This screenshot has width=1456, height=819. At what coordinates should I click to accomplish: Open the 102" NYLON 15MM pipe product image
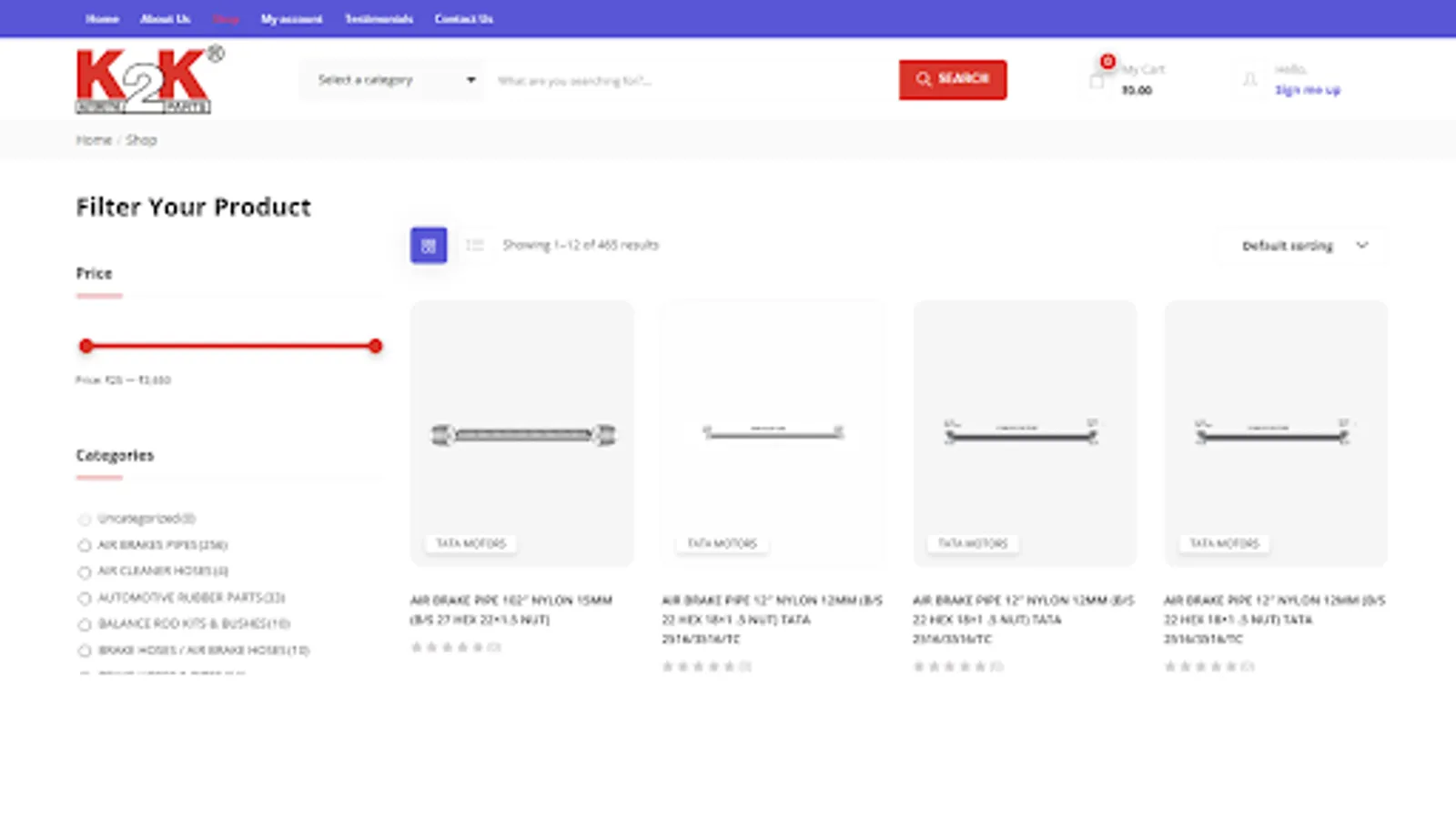(x=522, y=433)
